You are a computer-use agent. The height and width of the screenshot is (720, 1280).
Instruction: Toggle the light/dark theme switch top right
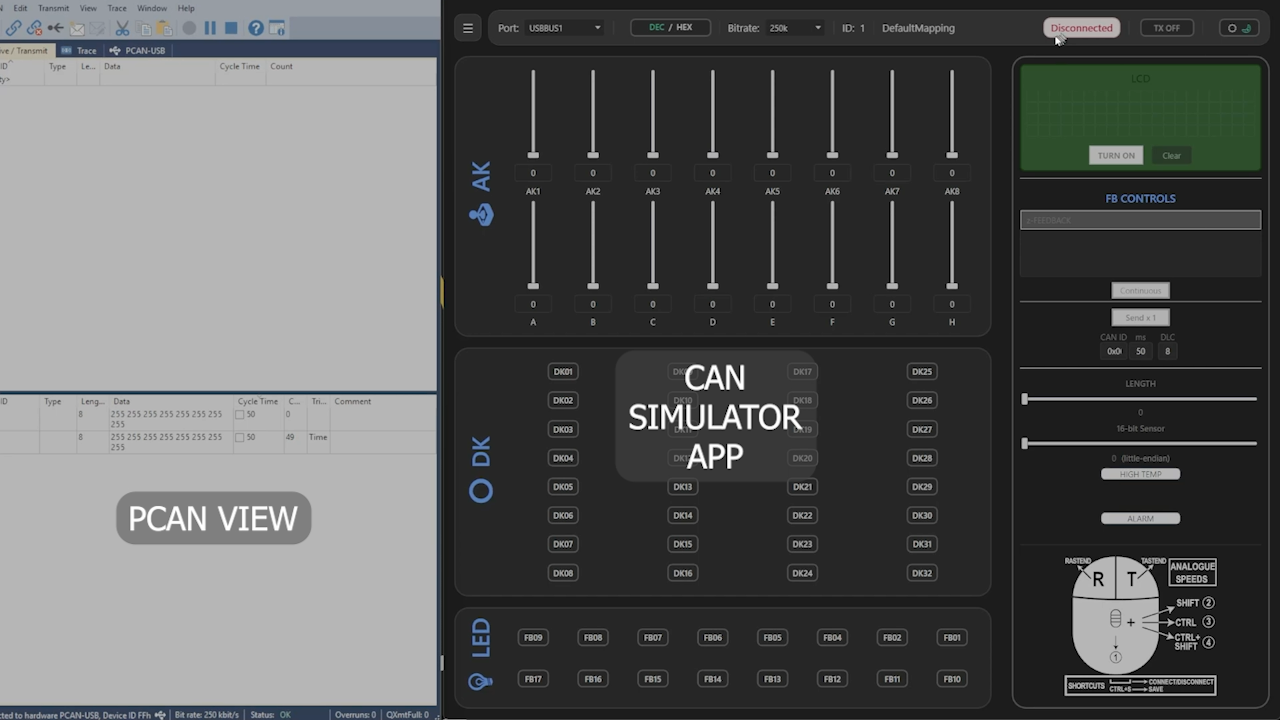click(x=1240, y=28)
